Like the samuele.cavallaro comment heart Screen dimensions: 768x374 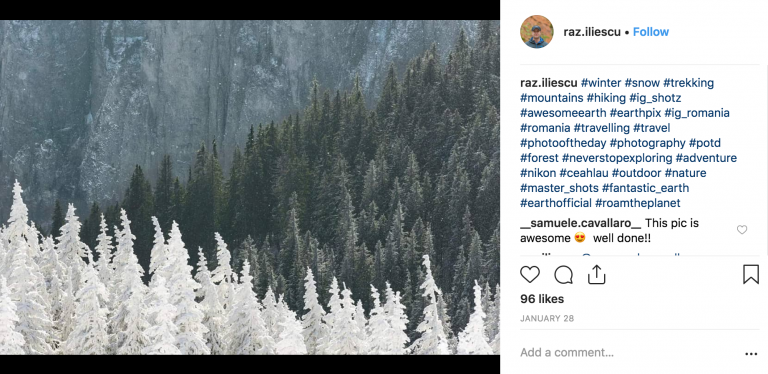[742, 230]
